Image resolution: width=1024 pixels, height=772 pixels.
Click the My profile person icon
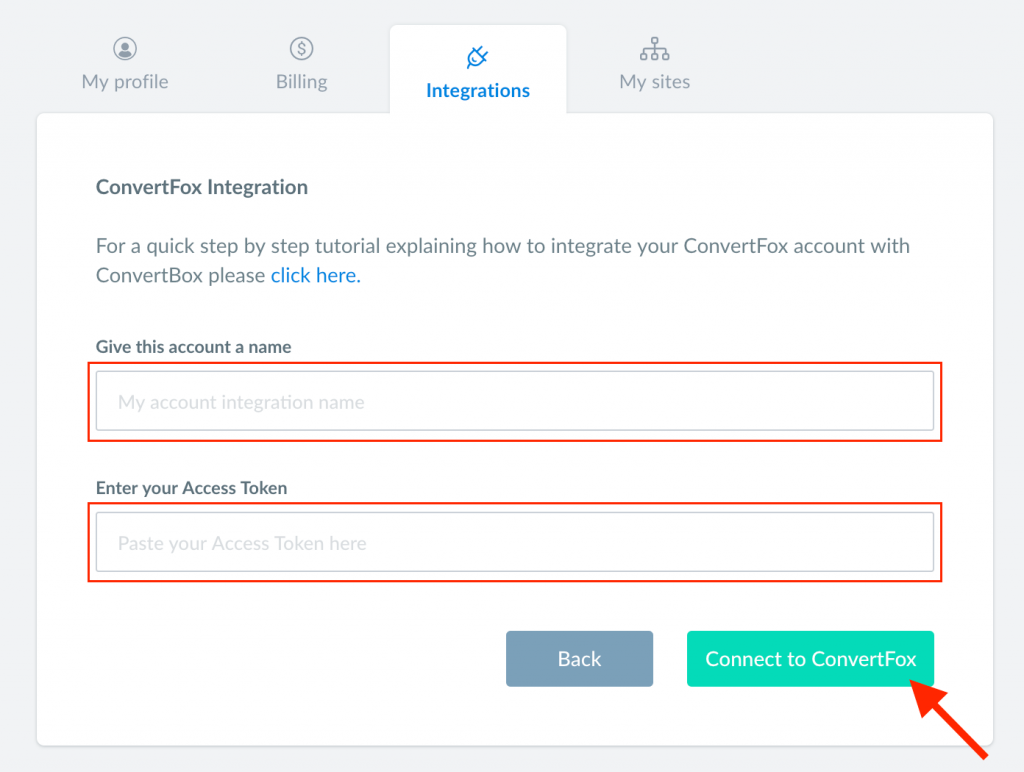125,48
